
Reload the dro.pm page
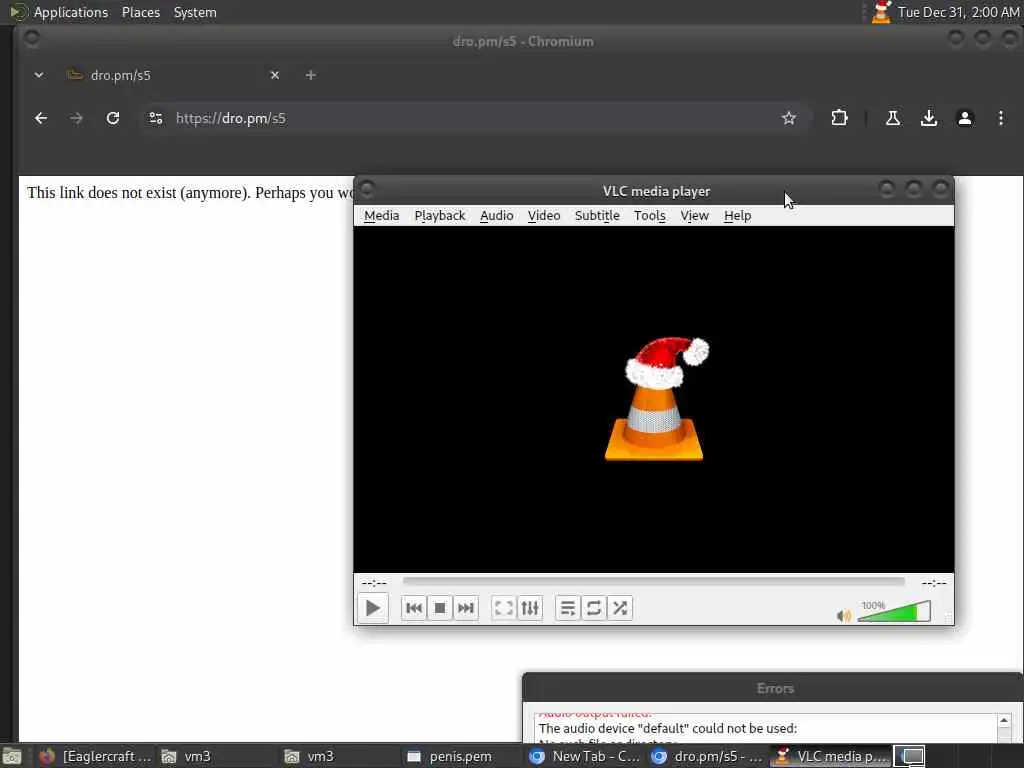click(113, 118)
